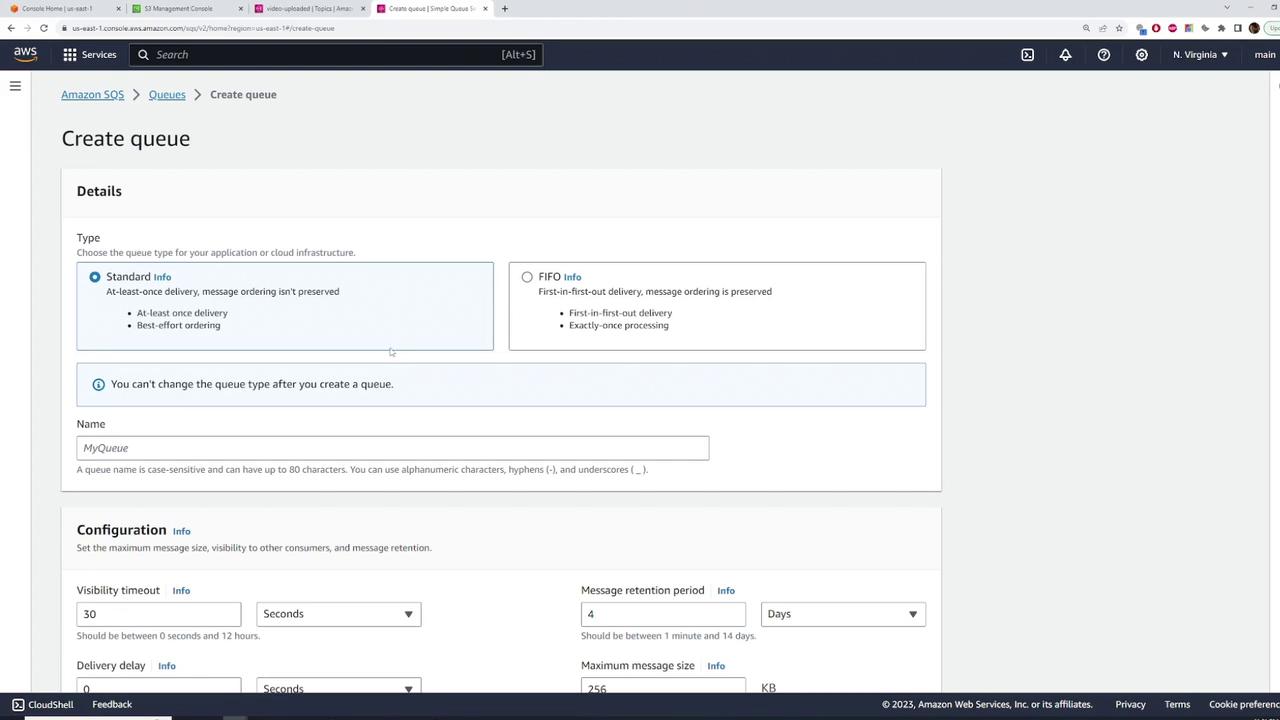Close the video-uploaded Topics tab
Screen dimensions: 1280x720
(x=362, y=9)
